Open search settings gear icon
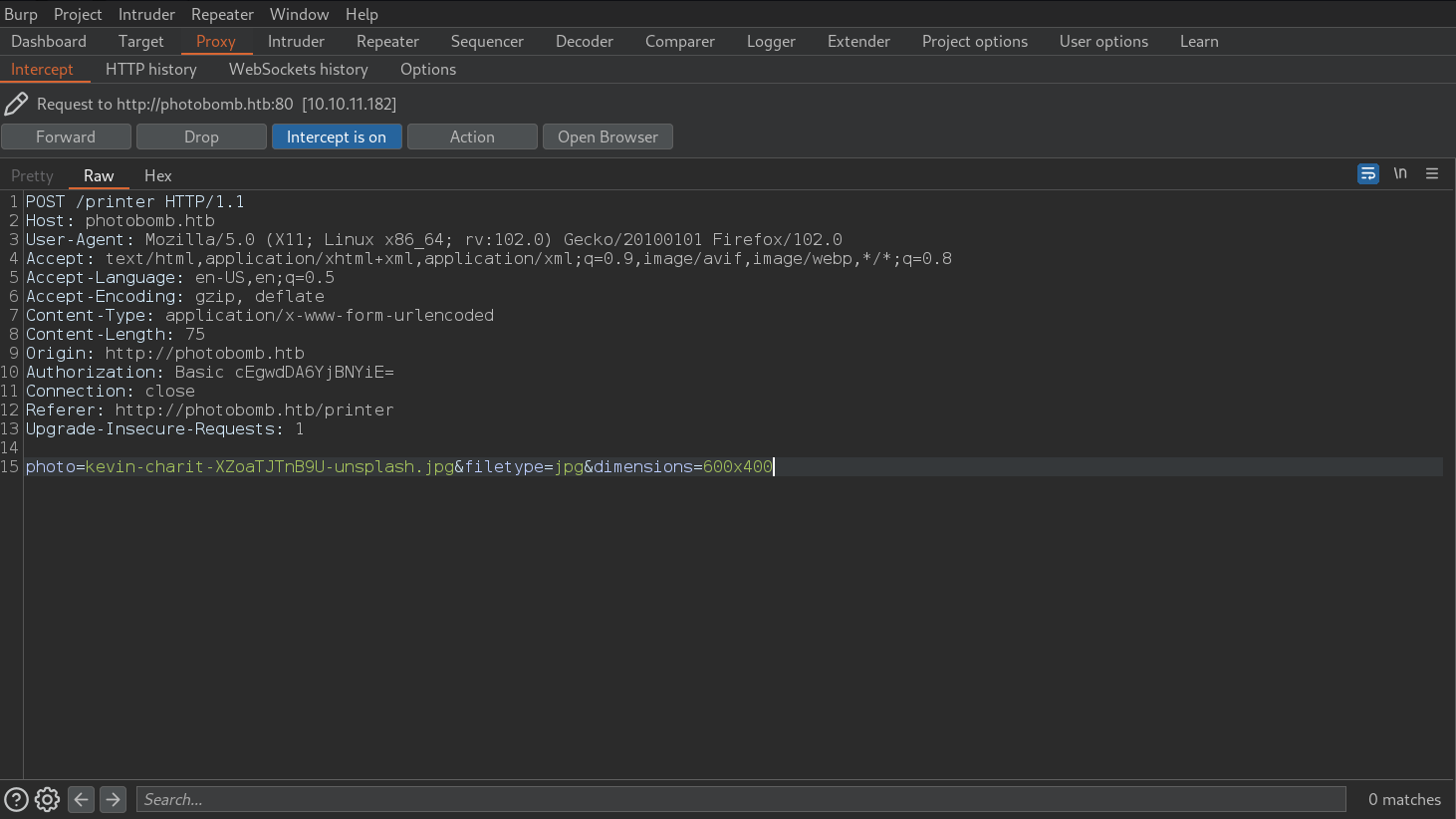The height and width of the screenshot is (819, 1456). (47, 799)
